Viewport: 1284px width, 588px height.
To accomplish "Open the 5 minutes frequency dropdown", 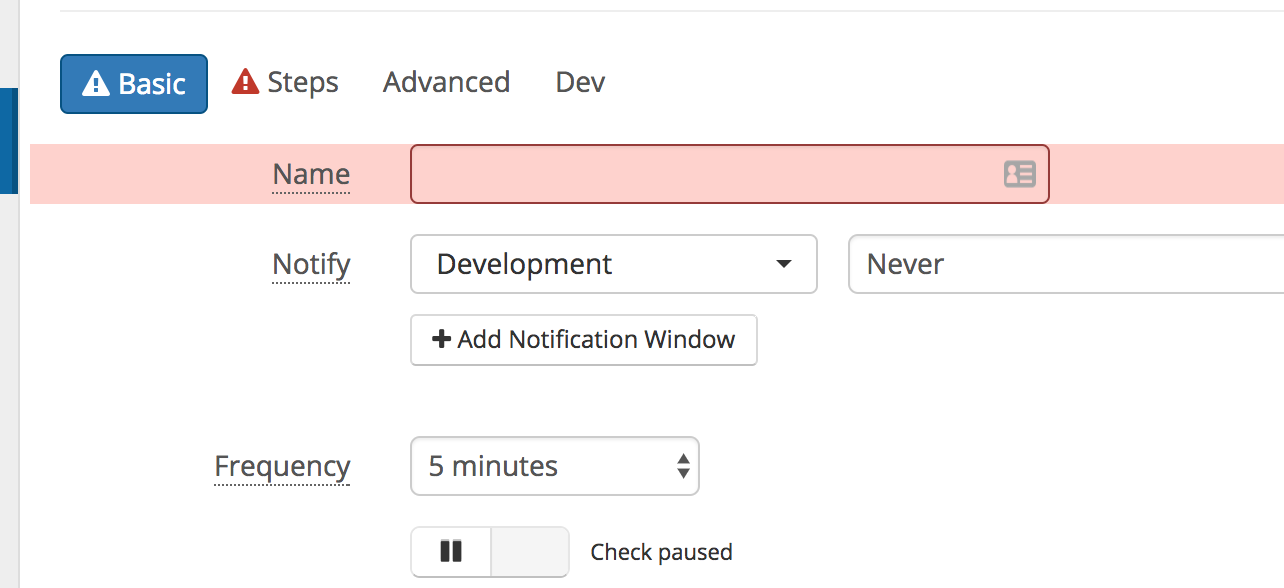I will (x=555, y=466).
